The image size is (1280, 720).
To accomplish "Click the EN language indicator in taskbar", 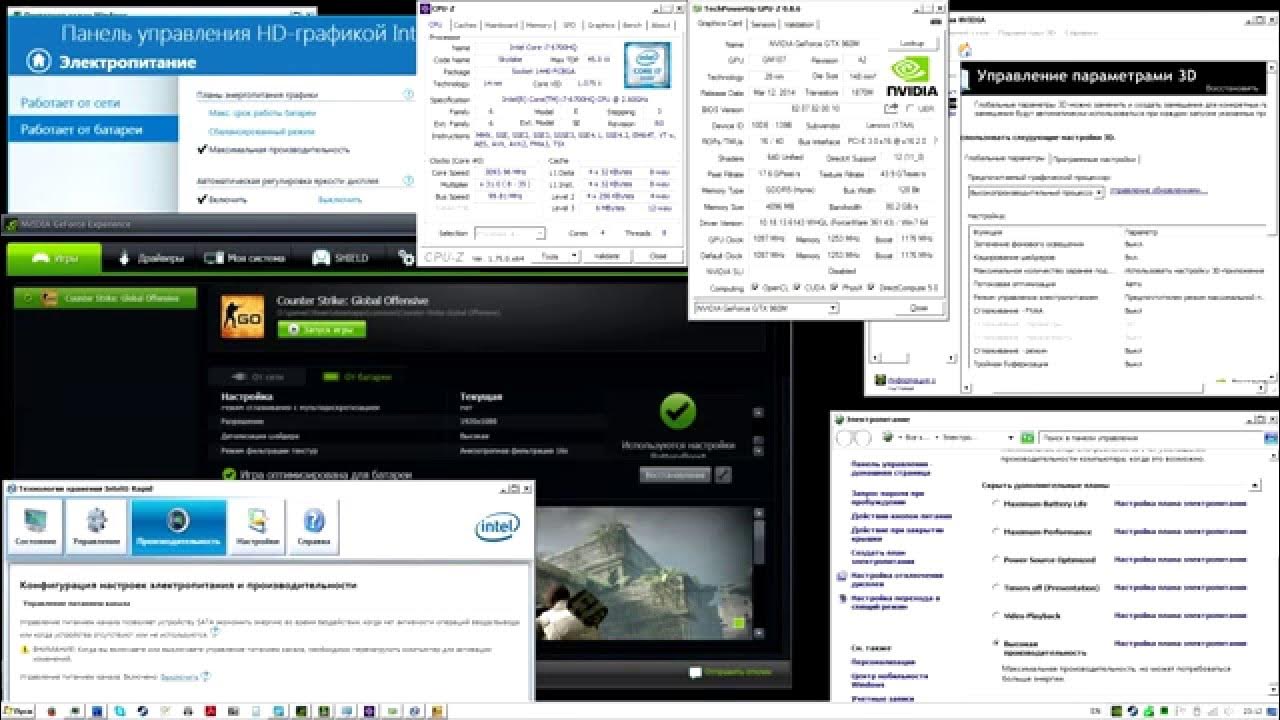I will (1095, 710).
